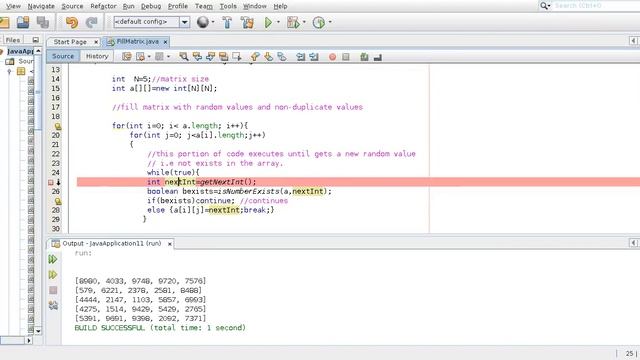
Task: Open the Run menu
Action: [x=129, y=6]
